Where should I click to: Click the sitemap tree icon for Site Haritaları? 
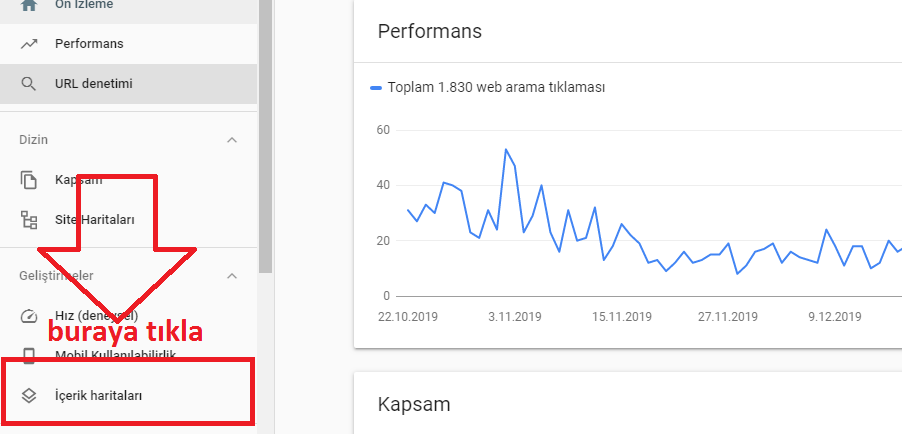point(29,219)
